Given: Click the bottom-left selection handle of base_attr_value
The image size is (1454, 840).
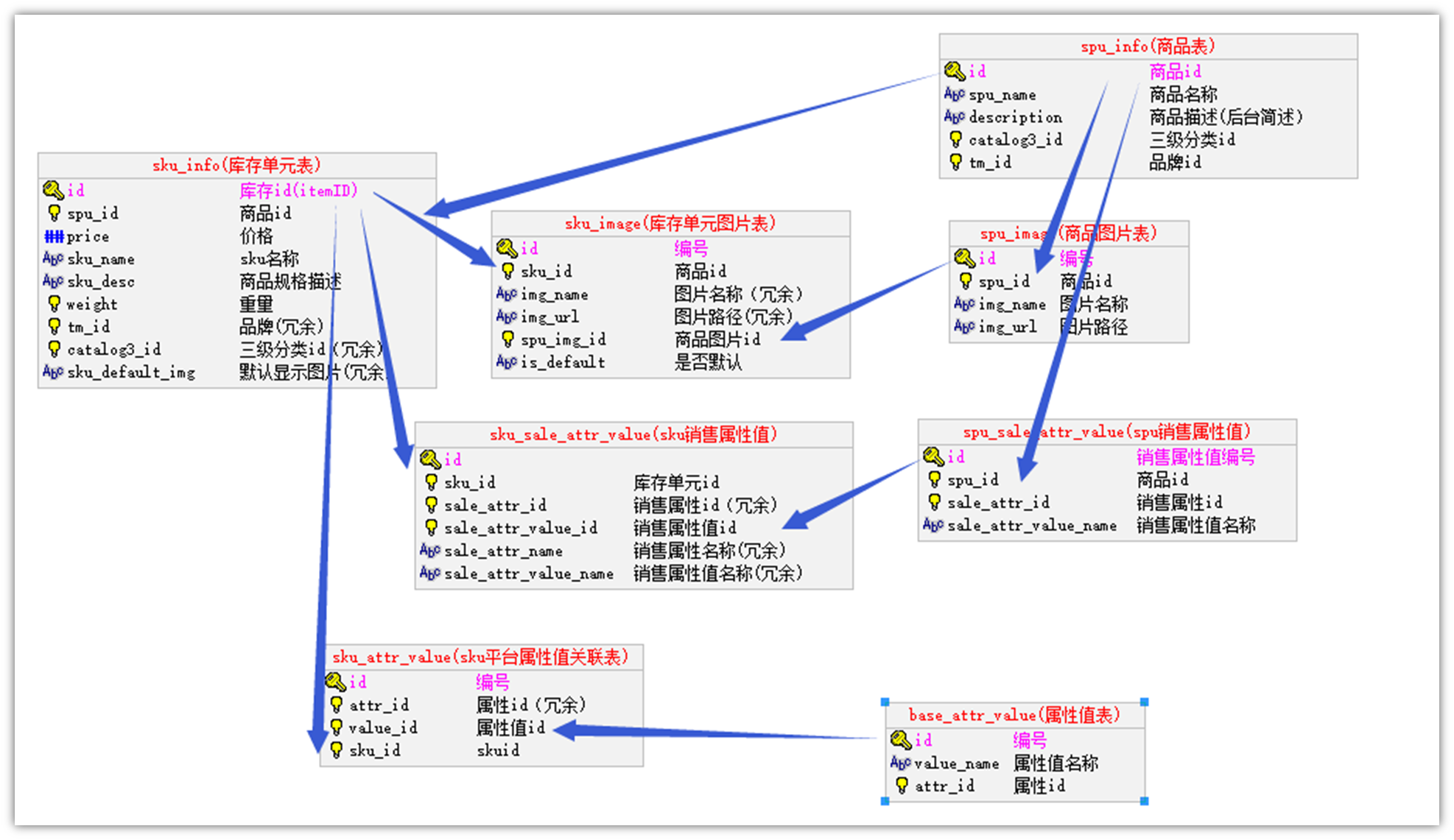Looking at the screenshot, I should pyautogui.click(x=885, y=801).
